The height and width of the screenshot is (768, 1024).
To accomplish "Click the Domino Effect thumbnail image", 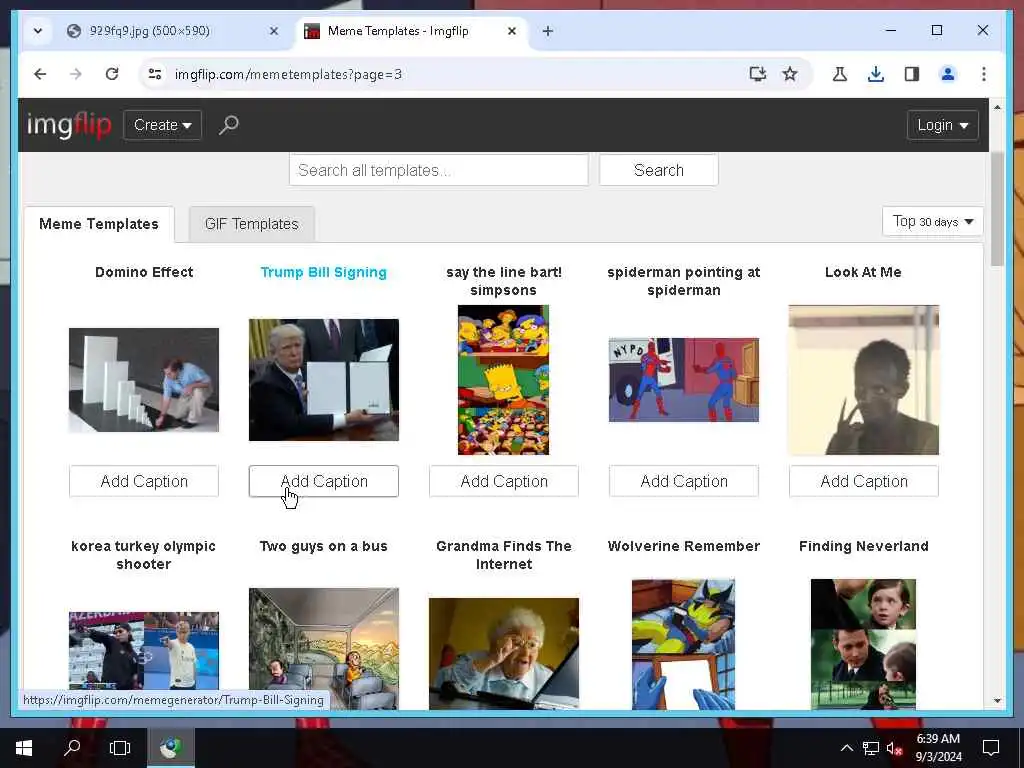I will click(x=144, y=380).
